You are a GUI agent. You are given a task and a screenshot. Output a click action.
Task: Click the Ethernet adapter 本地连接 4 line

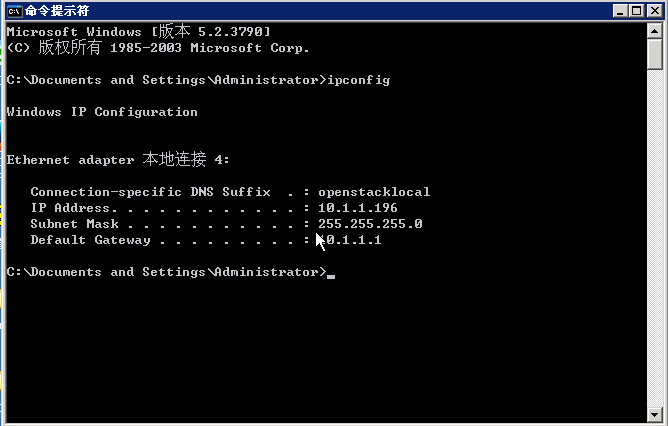click(118, 160)
